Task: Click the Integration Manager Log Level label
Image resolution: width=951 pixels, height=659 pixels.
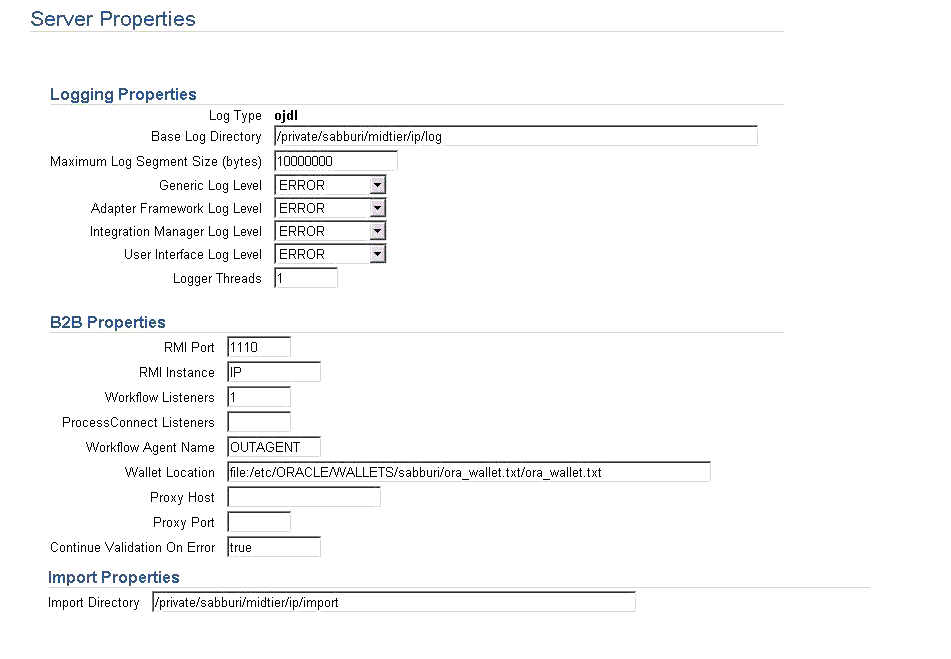Action: [x=176, y=231]
